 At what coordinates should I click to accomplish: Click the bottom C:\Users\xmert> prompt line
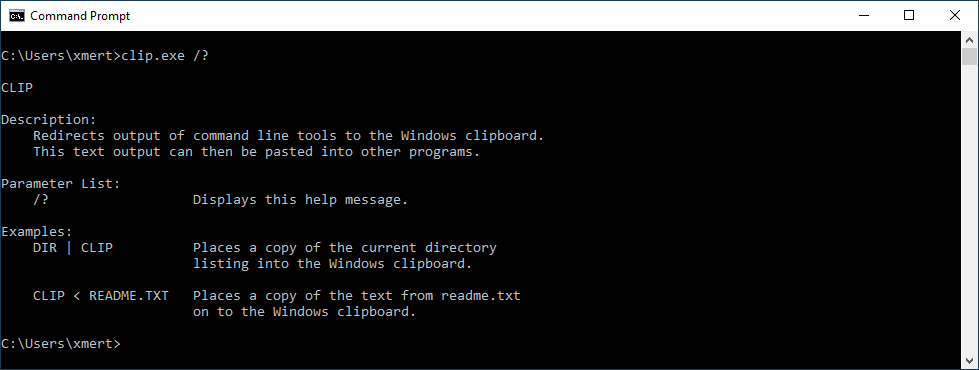click(61, 343)
